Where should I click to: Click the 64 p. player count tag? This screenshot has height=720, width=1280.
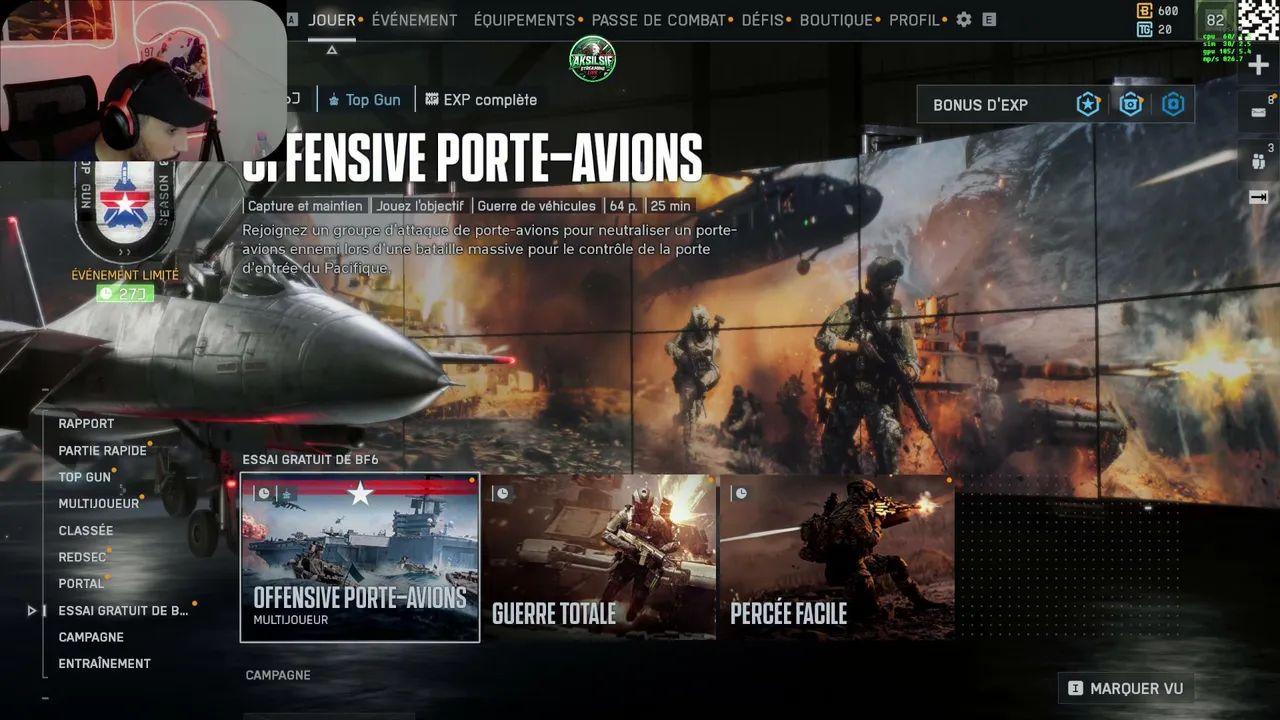pos(624,206)
